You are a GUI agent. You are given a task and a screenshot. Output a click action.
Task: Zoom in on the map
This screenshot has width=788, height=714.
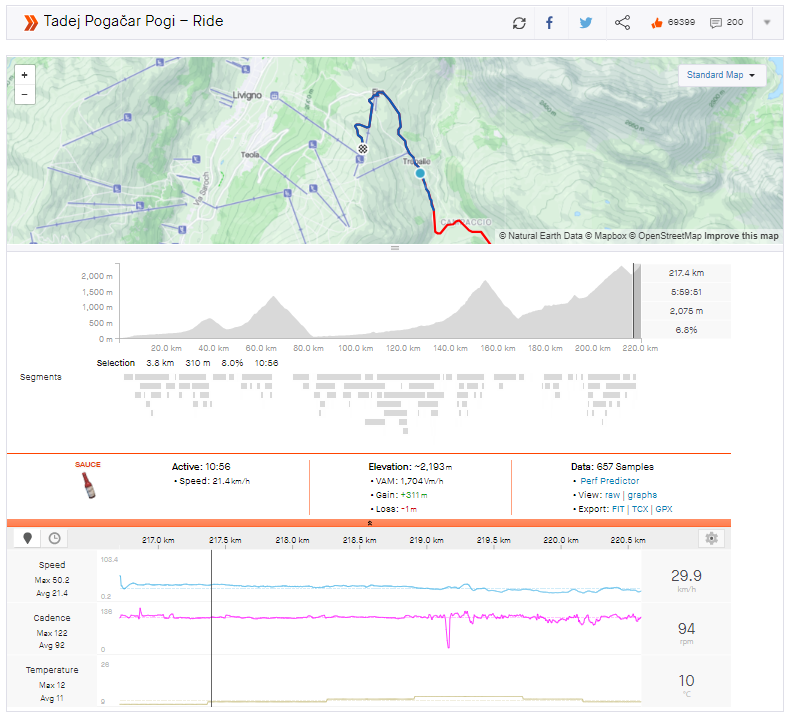(x=25, y=75)
